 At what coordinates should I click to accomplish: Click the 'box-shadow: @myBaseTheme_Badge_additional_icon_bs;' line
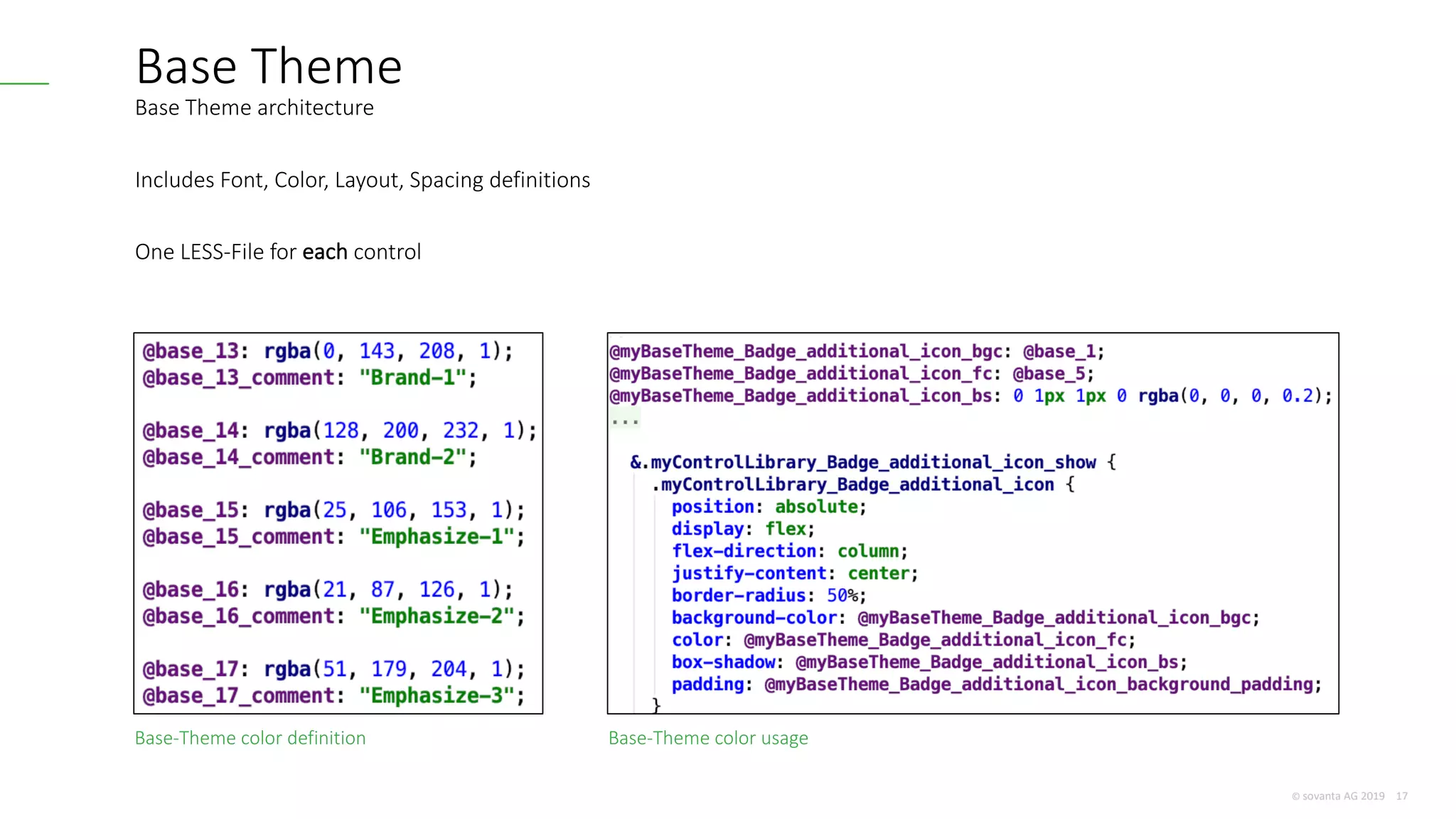[x=930, y=662]
